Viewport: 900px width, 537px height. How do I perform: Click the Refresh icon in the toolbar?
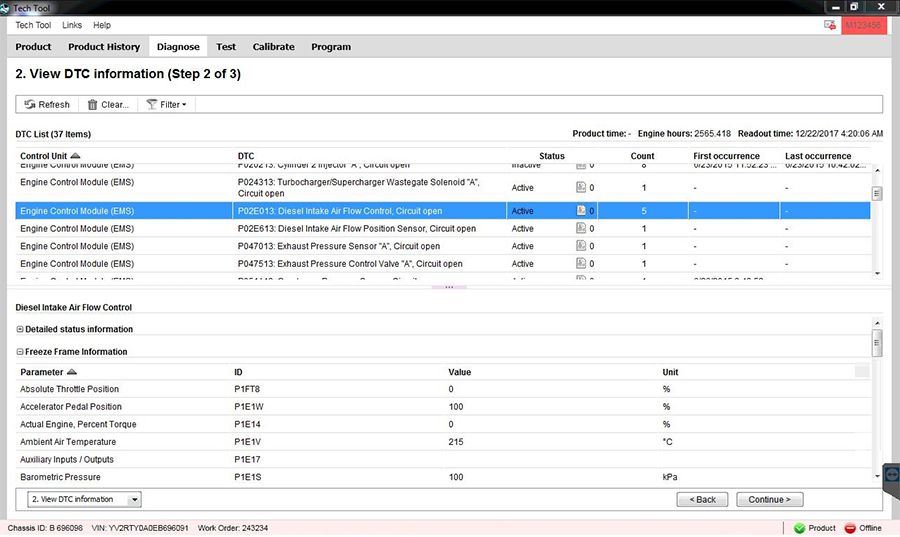[30, 104]
